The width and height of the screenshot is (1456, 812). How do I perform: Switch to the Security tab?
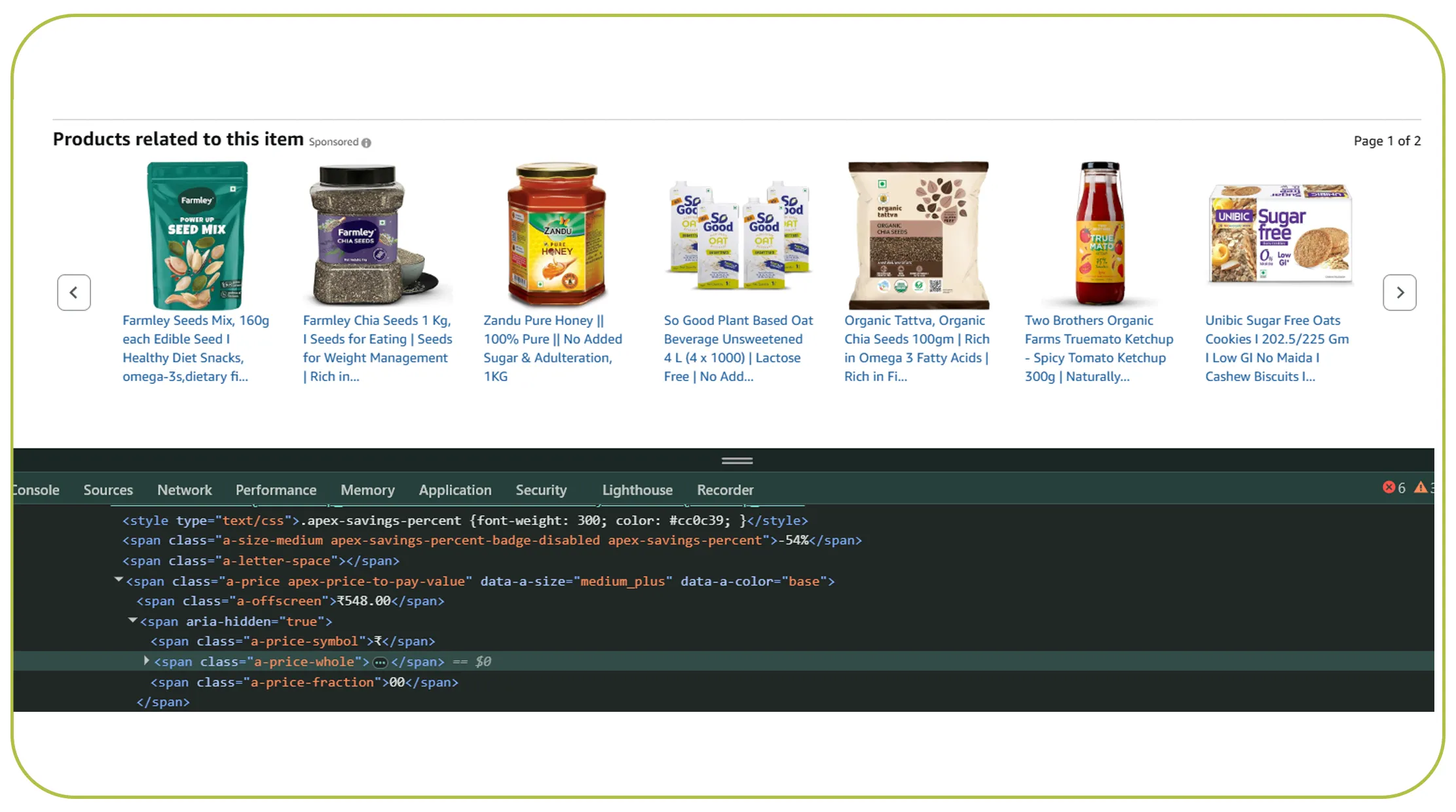pyautogui.click(x=541, y=490)
